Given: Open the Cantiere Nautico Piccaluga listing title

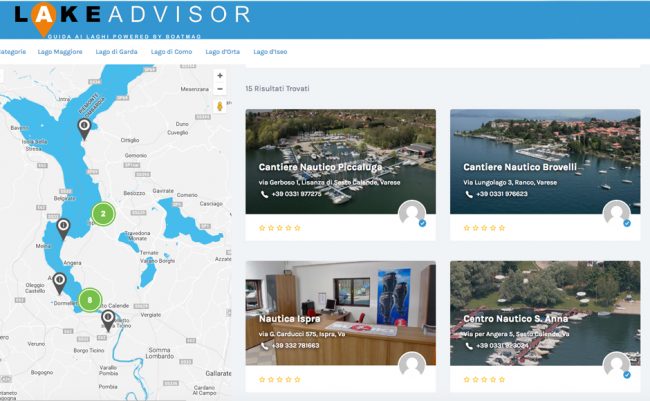Looking at the screenshot, I should pos(320,167).
